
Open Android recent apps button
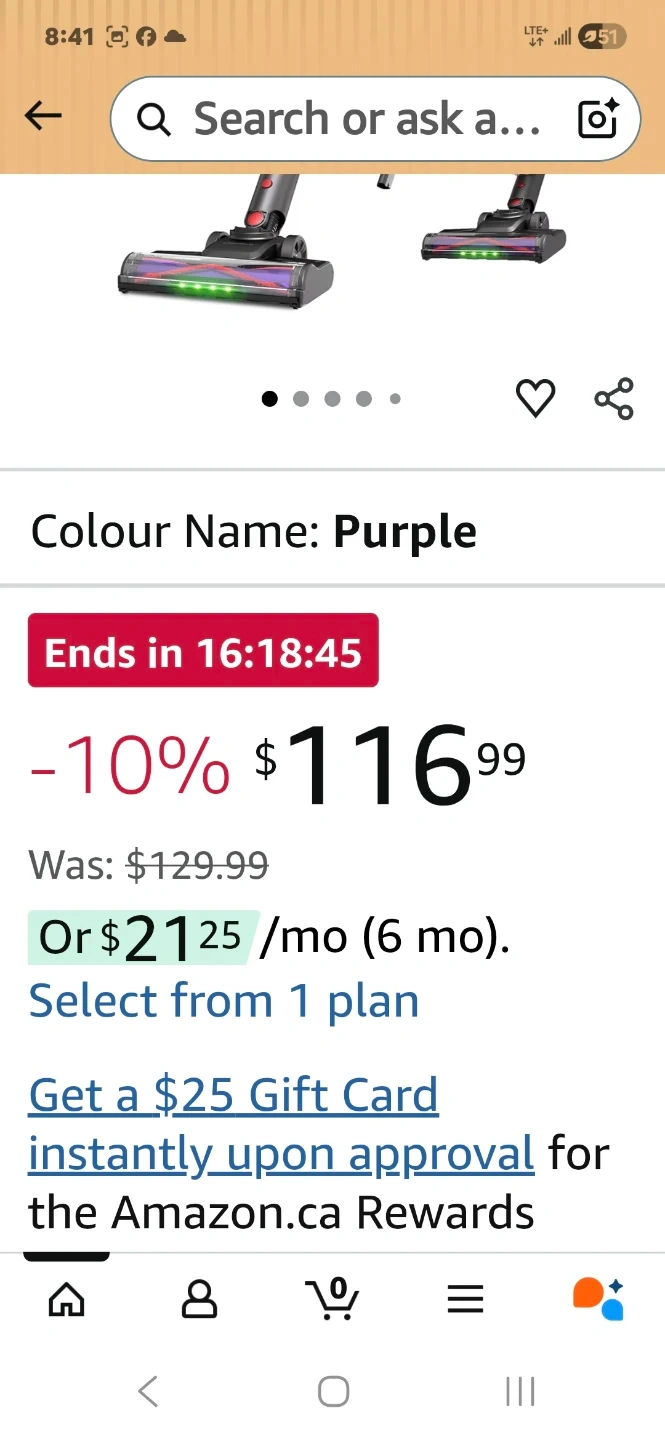click(x=520, y=1391)
